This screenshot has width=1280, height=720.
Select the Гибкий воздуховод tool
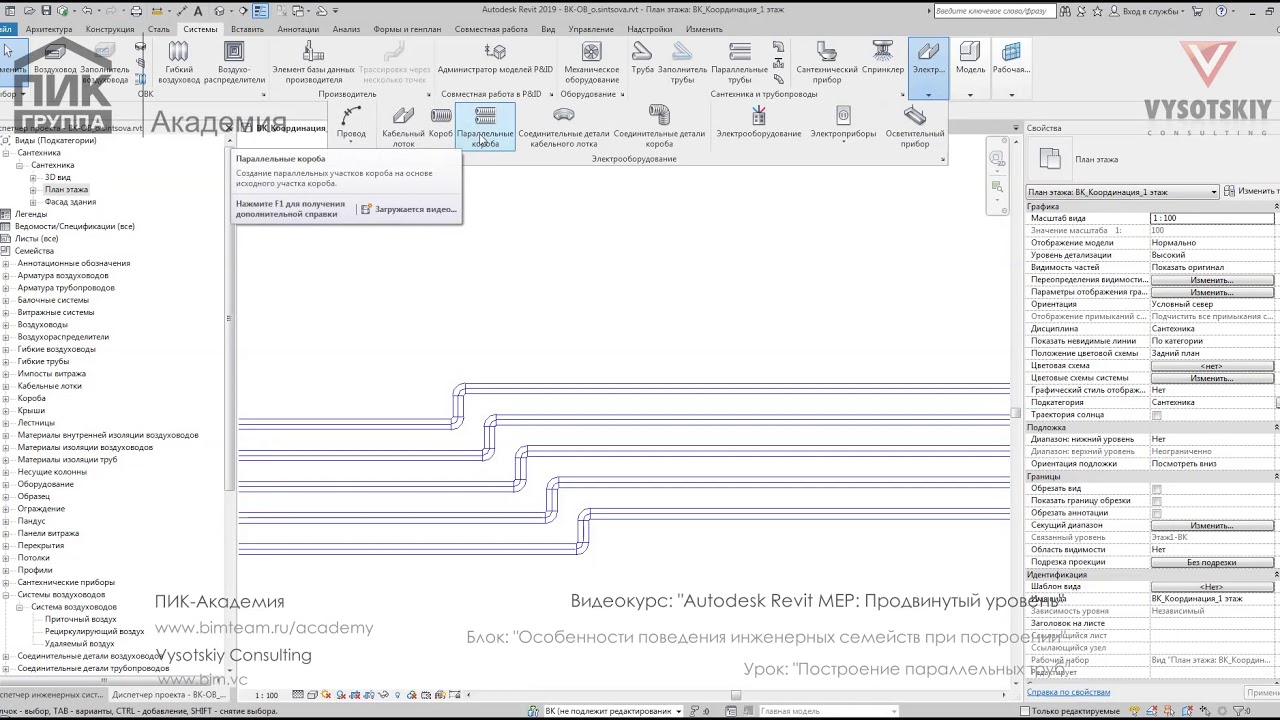(x=179, y=63)
